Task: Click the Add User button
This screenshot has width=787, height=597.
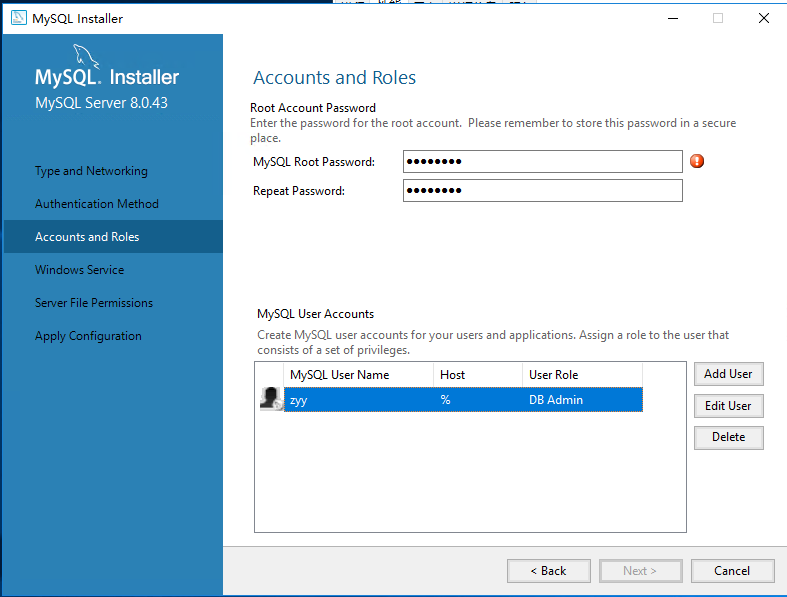Action: (x=729, y=374)
